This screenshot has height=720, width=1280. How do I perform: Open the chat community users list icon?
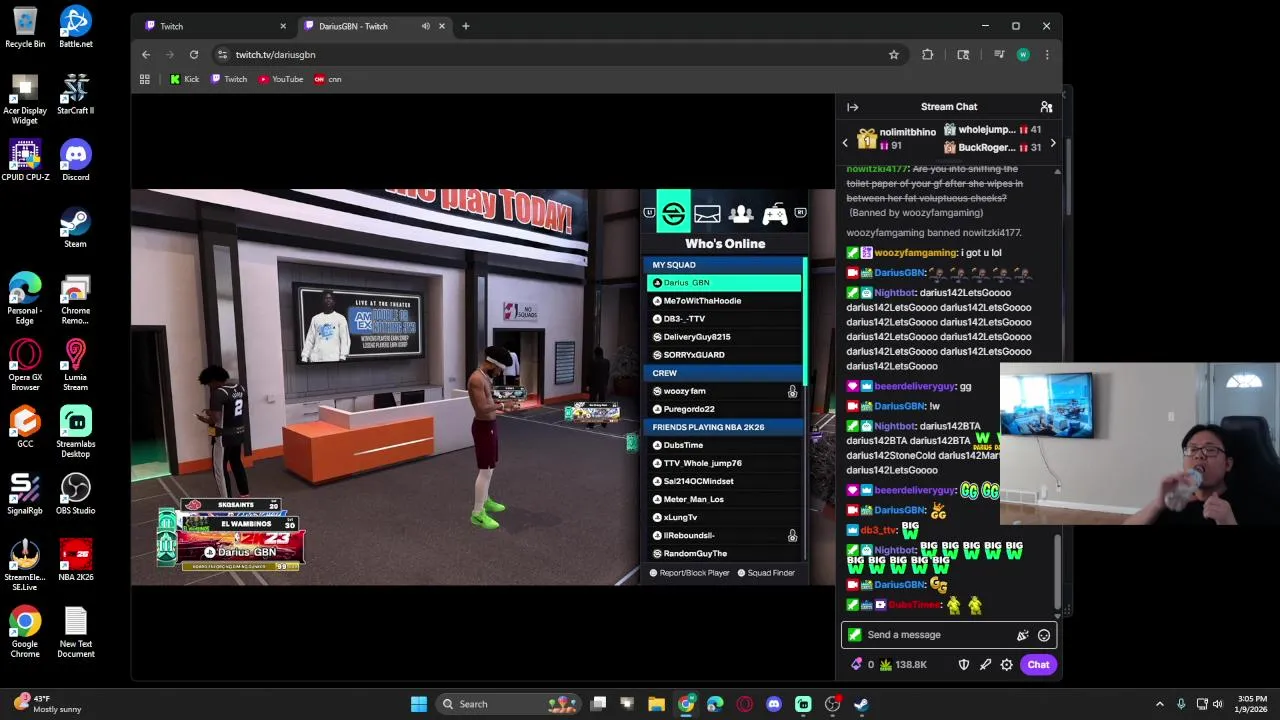[x=1046, y=107]
